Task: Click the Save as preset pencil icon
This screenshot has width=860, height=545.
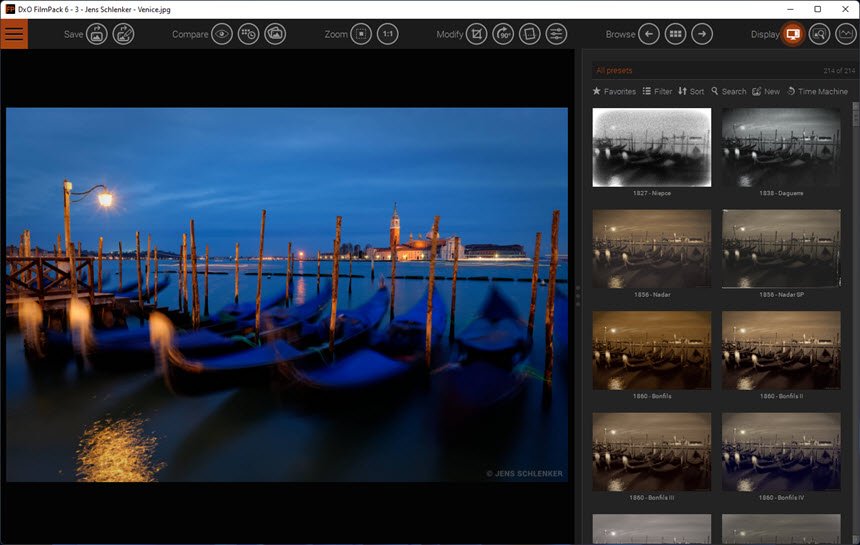Action: 123,34
